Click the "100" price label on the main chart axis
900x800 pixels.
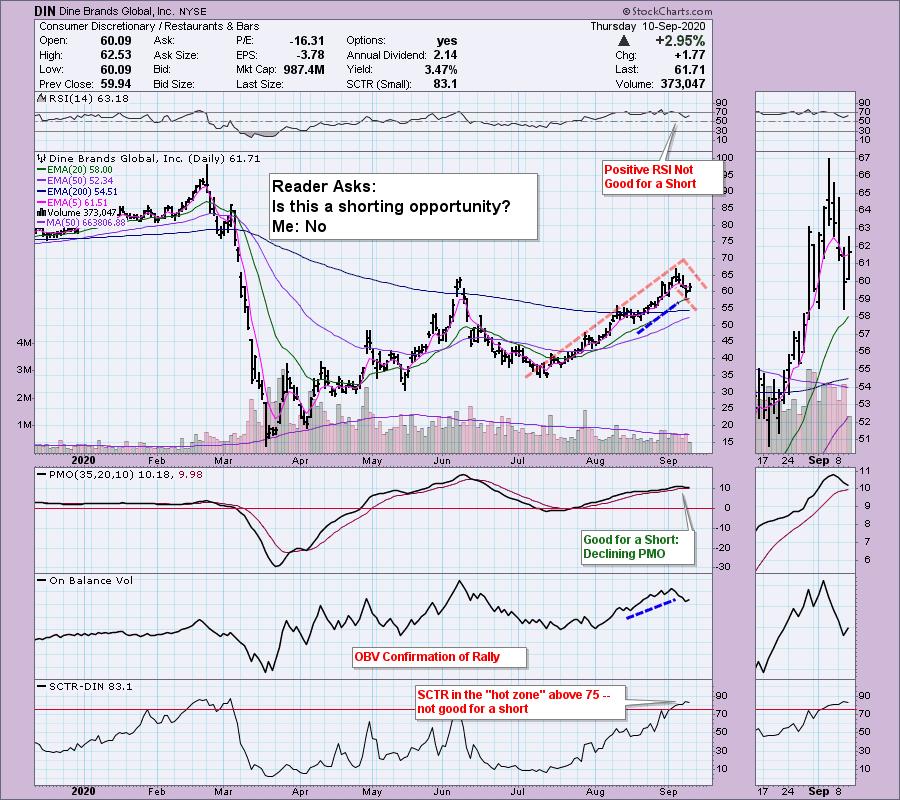(726, 157)
